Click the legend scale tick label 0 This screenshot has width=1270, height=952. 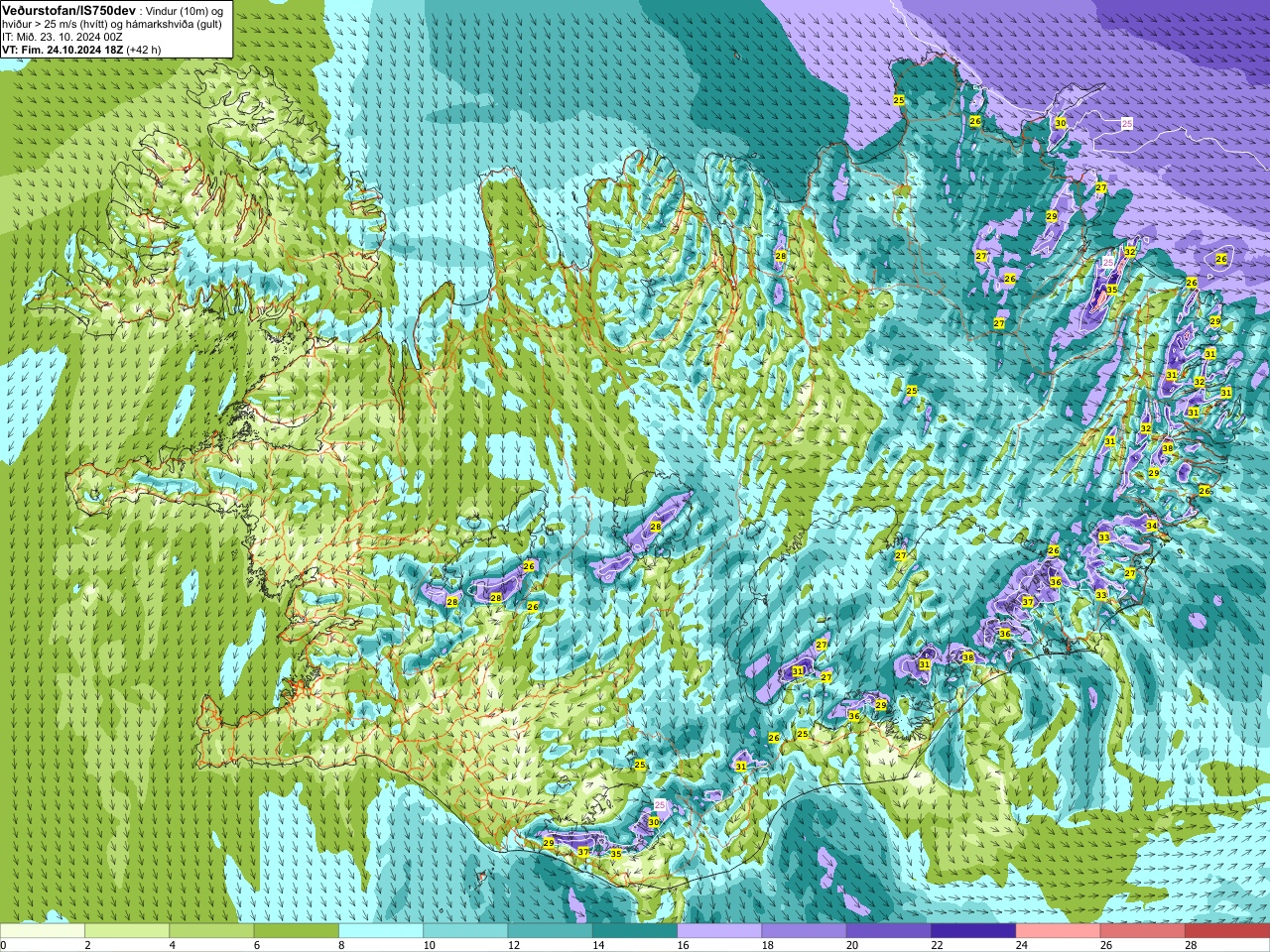[x=4, y=945]
